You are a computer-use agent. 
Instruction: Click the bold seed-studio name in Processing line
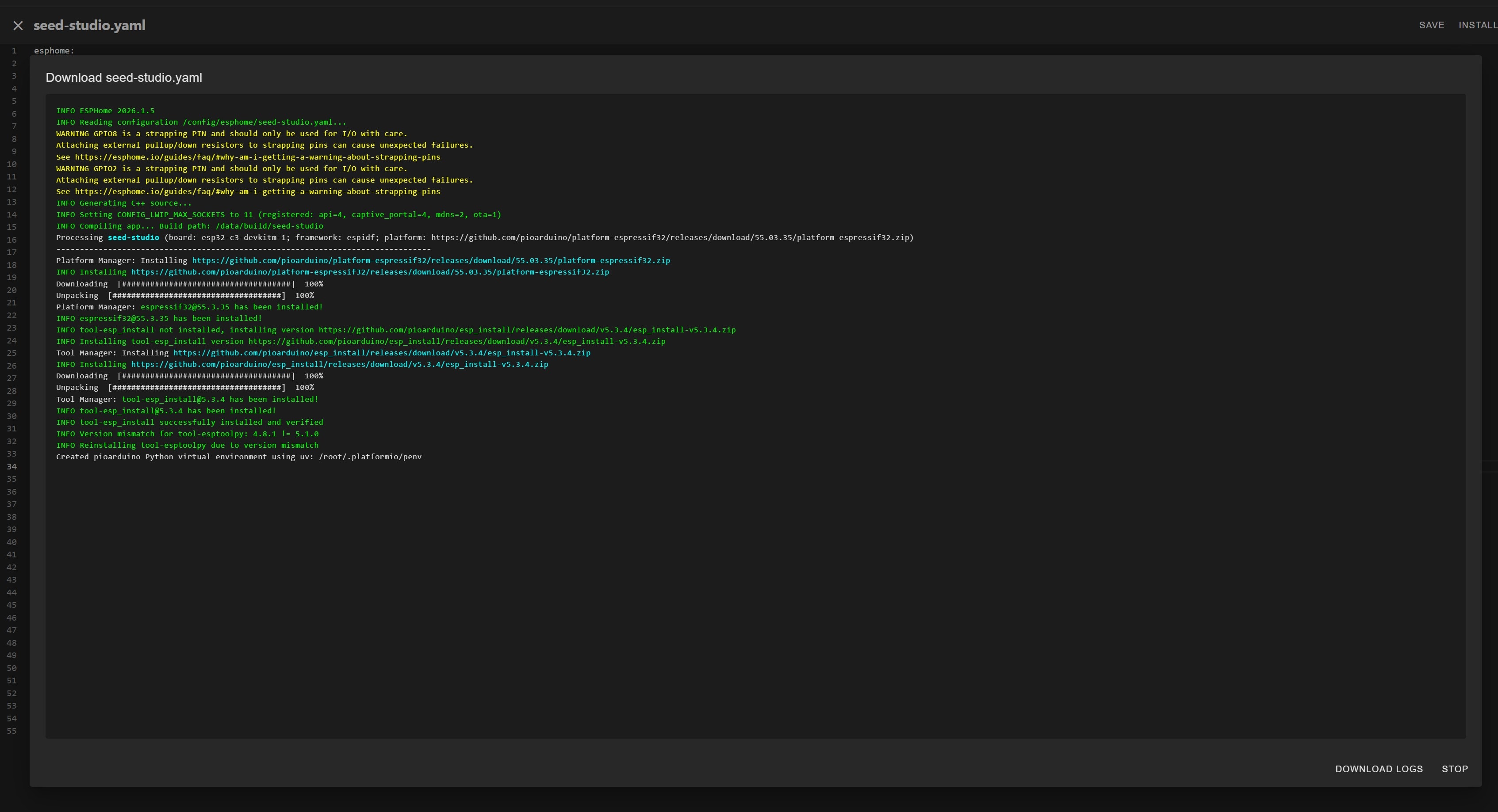tap(133, 238)
